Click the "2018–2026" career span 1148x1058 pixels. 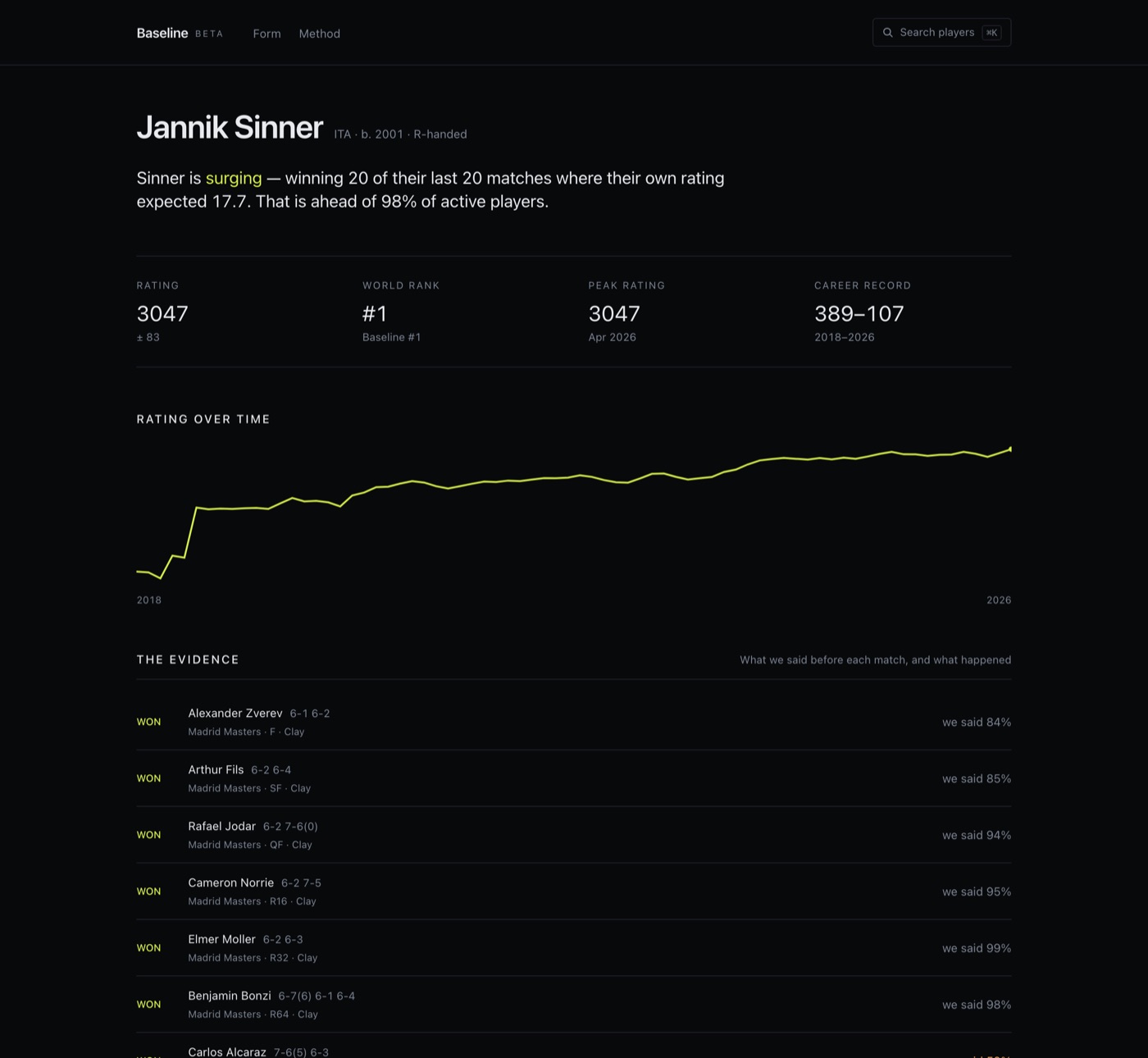[844, 337]
